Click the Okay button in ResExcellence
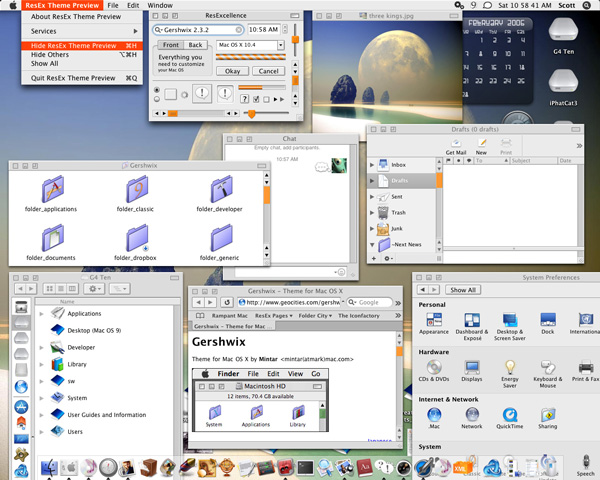The width and height of the screenshot is (600, 480). 232,71
